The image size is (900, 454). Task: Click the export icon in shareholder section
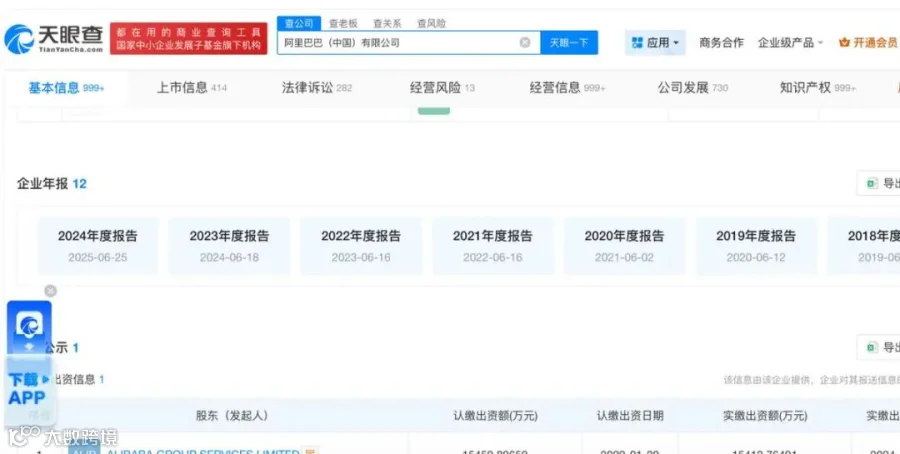(872, 347)
